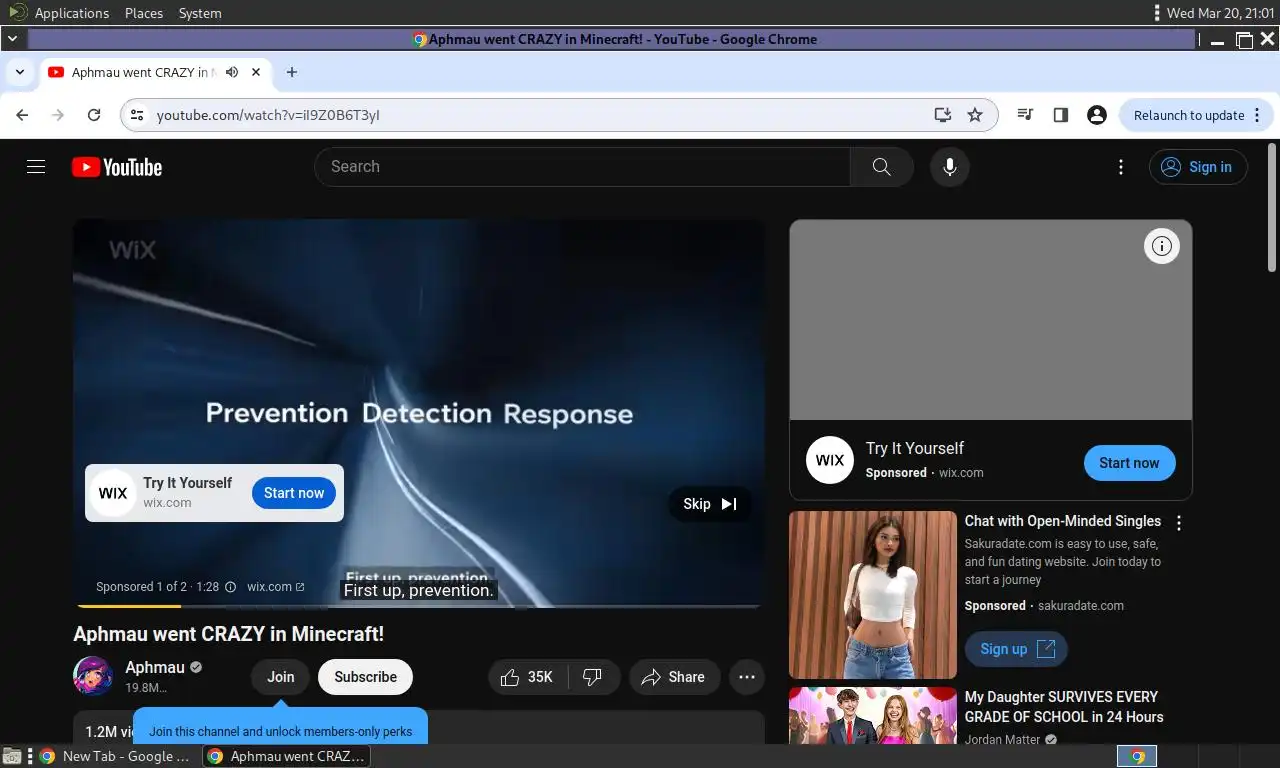
Task: Click the Sign in button
Action: [x=1198, y=167]
